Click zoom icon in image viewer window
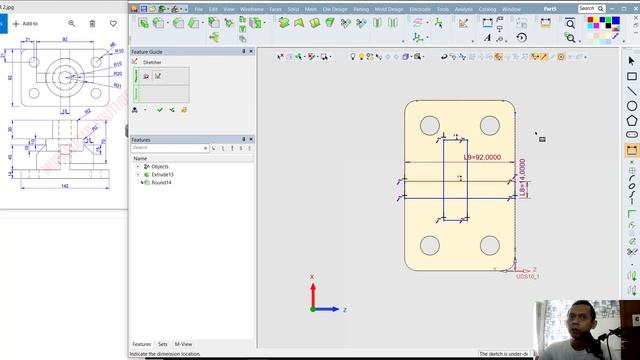This screenshot has height=360, width=640. 72,24
